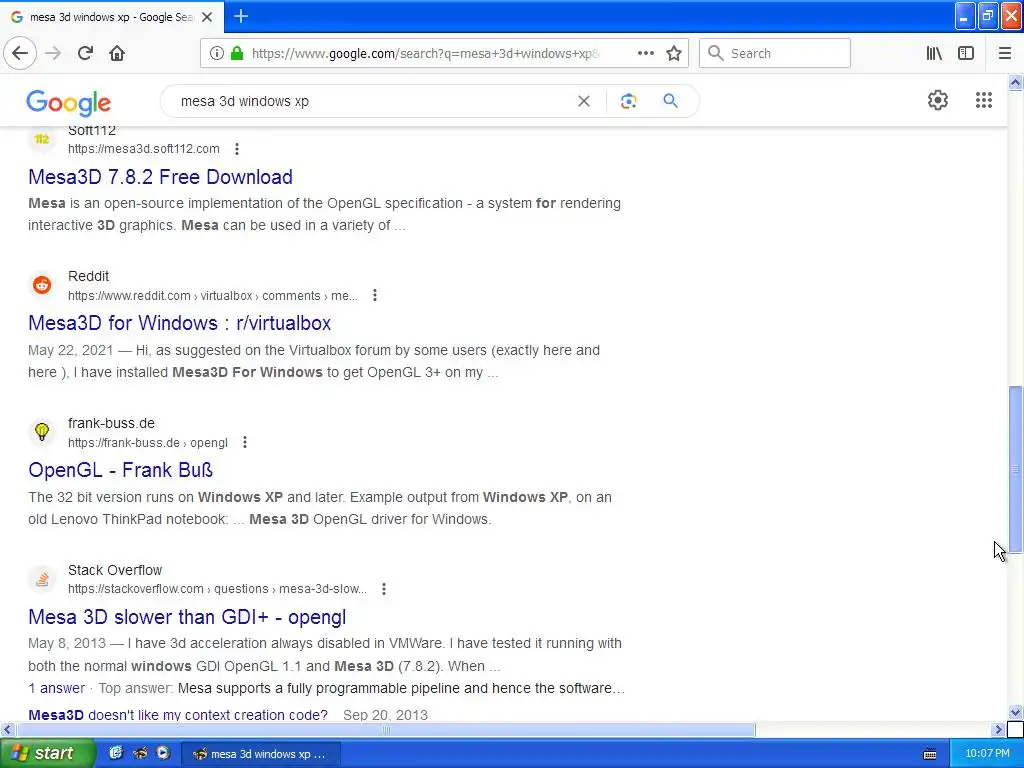Screen dimensions: 1024x768
Task: Click the stackoverflow.com questions breadcrumb URL
Action: (x=217, y=589)
